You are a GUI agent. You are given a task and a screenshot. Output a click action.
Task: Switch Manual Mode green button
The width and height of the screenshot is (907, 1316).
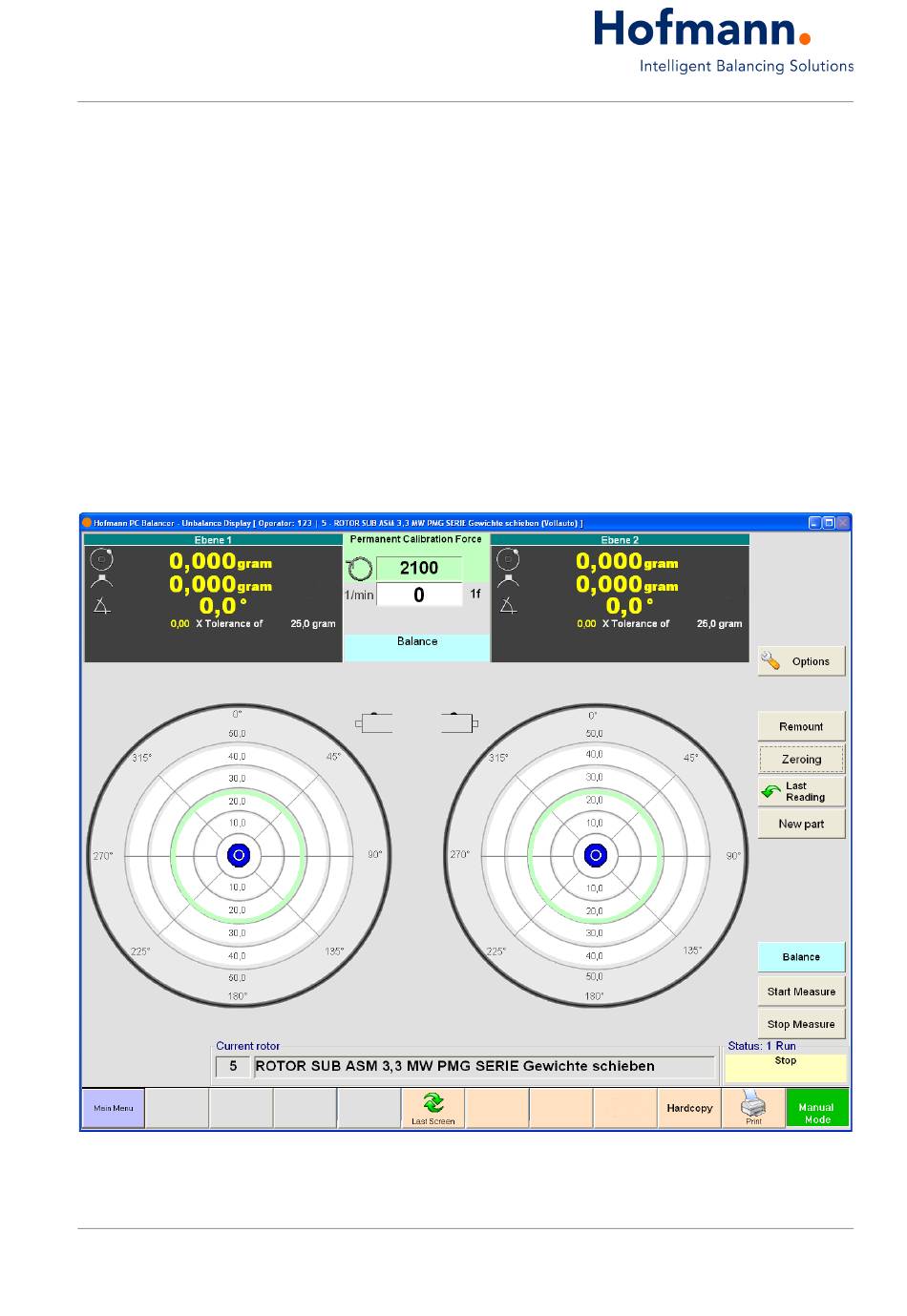tap(817, 1108)
